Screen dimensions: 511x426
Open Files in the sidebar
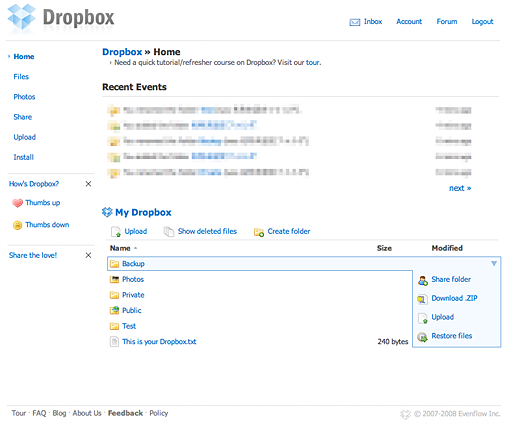tap(21, 77)
